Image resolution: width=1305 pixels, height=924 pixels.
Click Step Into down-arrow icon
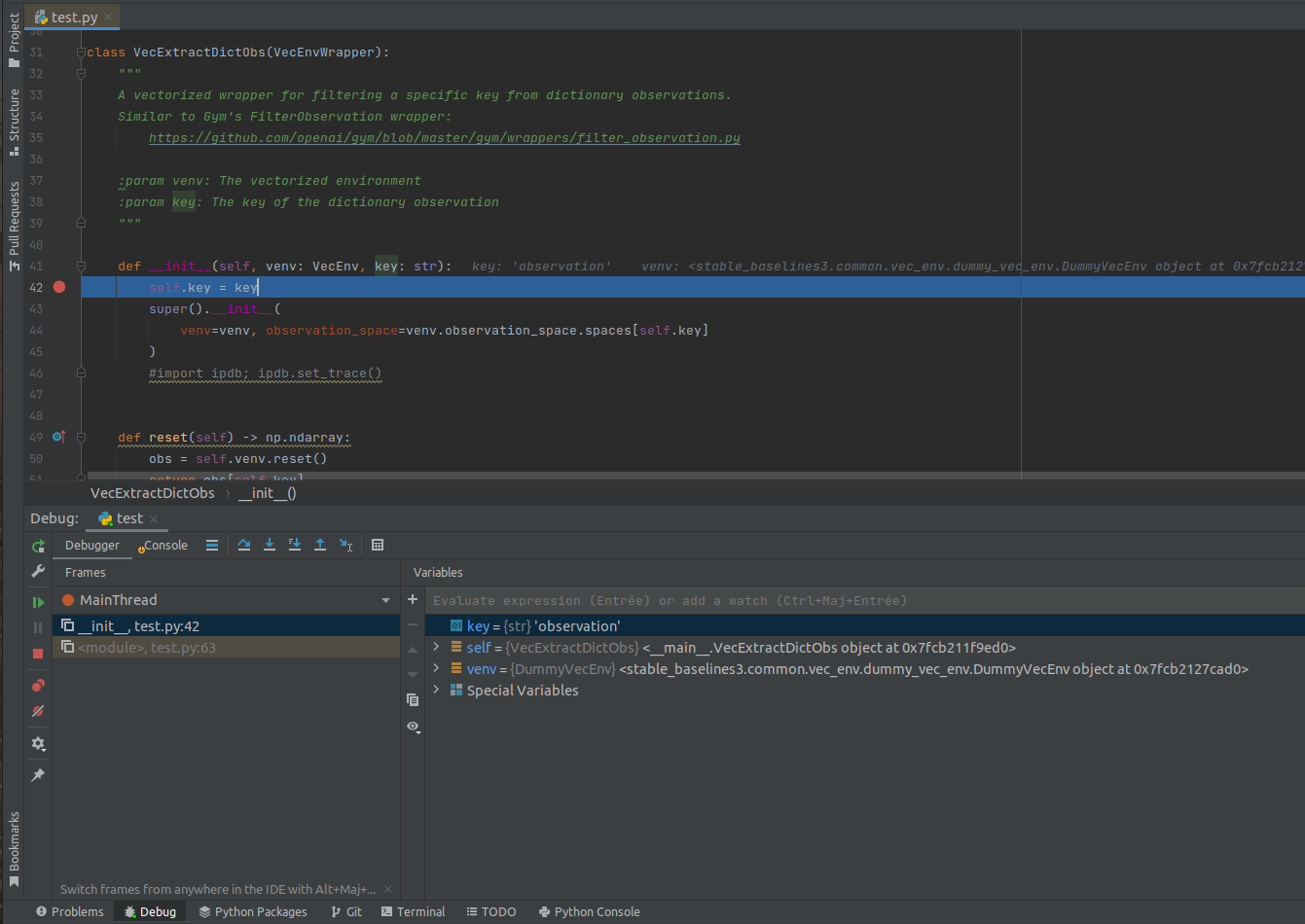click(270, 546)
